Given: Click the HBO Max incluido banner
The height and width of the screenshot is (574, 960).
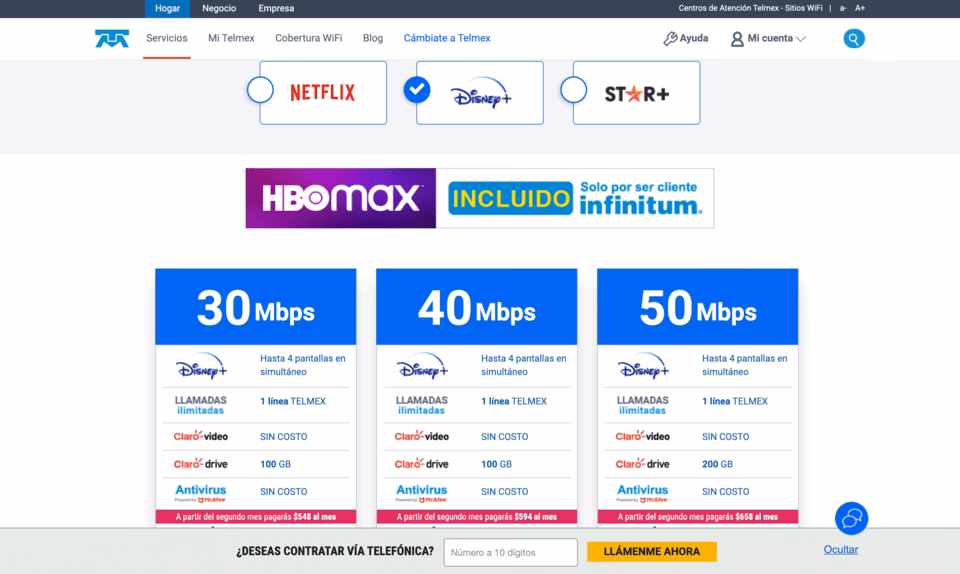Looking at the screenshot, I should pyautogui.click(x=480, y=198).
